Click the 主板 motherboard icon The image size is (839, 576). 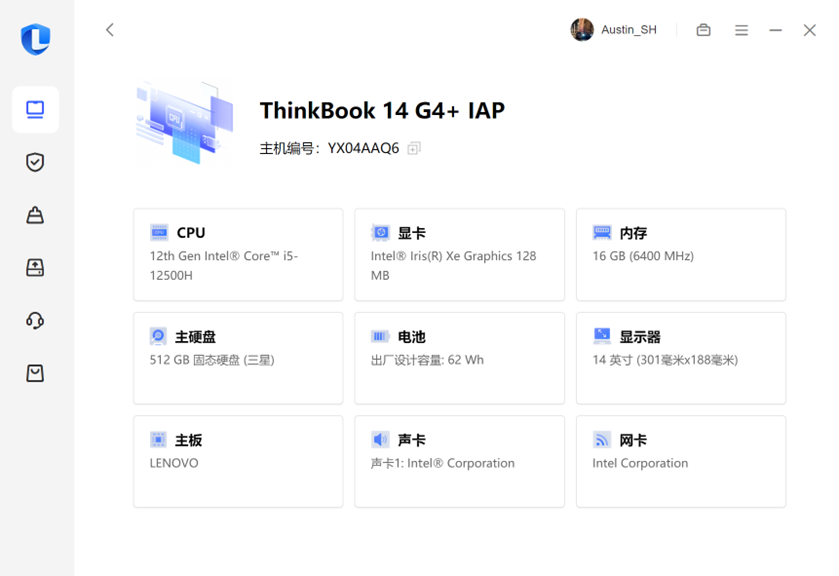(158, 440)
